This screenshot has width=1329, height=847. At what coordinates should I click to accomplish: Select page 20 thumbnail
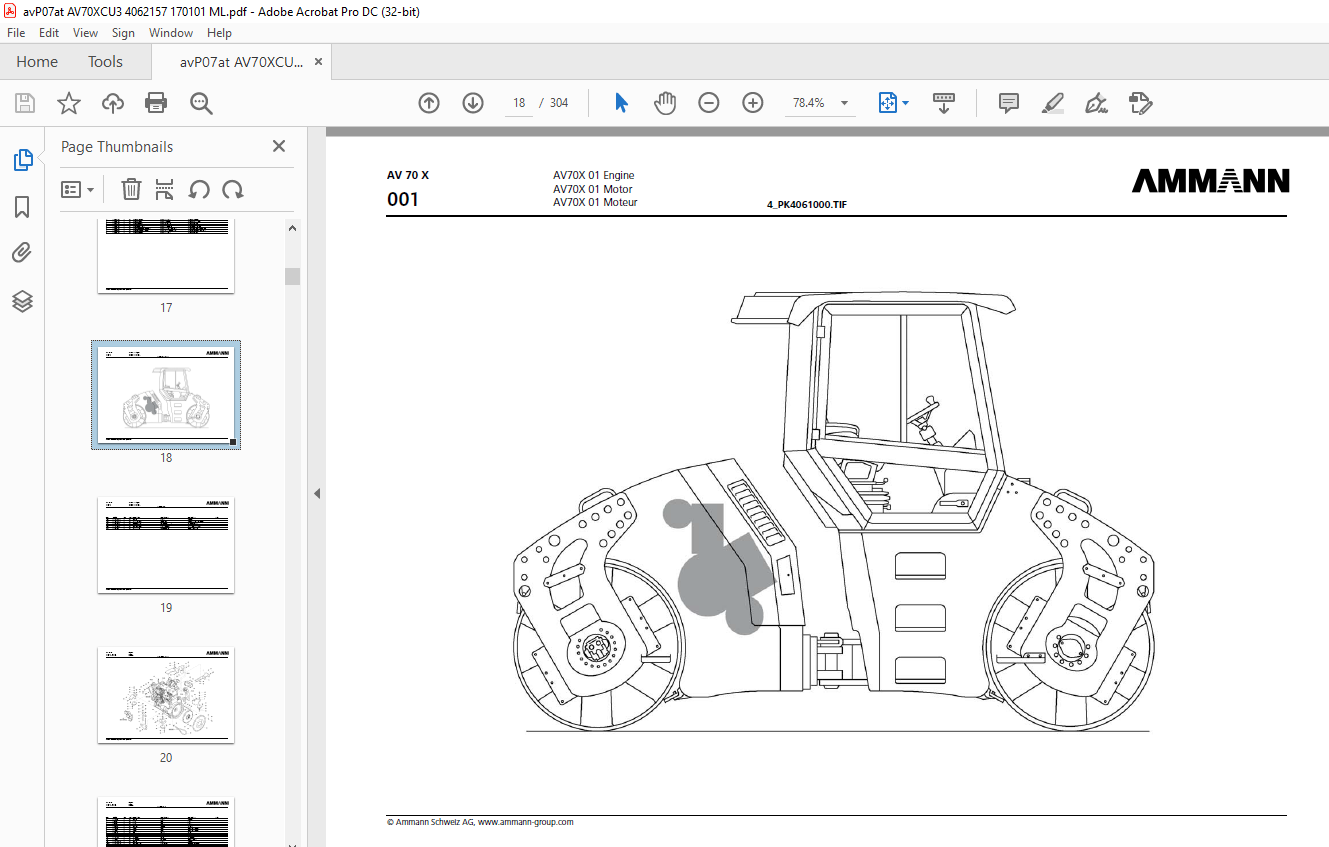166,695
